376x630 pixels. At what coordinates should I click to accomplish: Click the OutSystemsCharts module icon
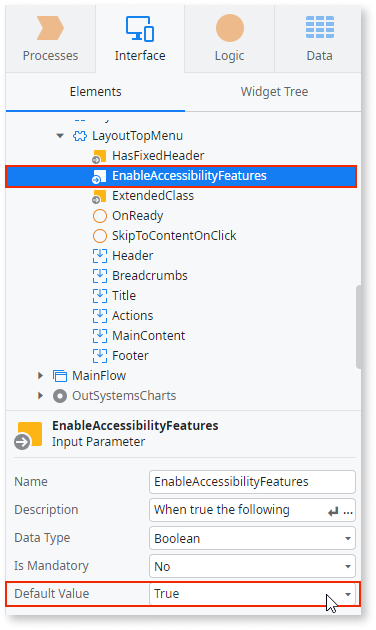pos(60,396)
